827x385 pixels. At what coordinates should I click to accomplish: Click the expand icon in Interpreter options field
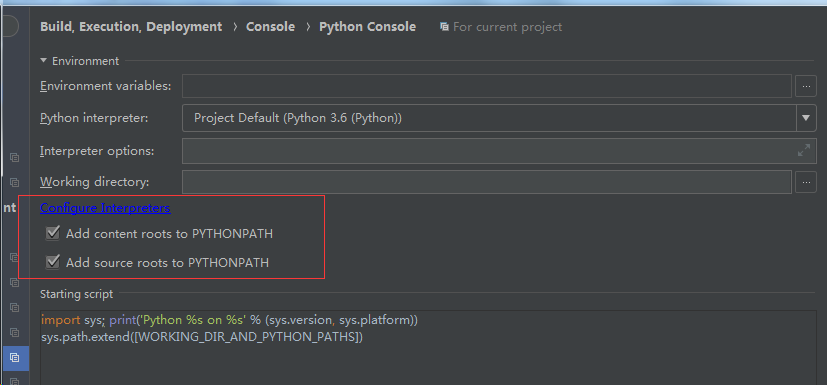[804, 150]
